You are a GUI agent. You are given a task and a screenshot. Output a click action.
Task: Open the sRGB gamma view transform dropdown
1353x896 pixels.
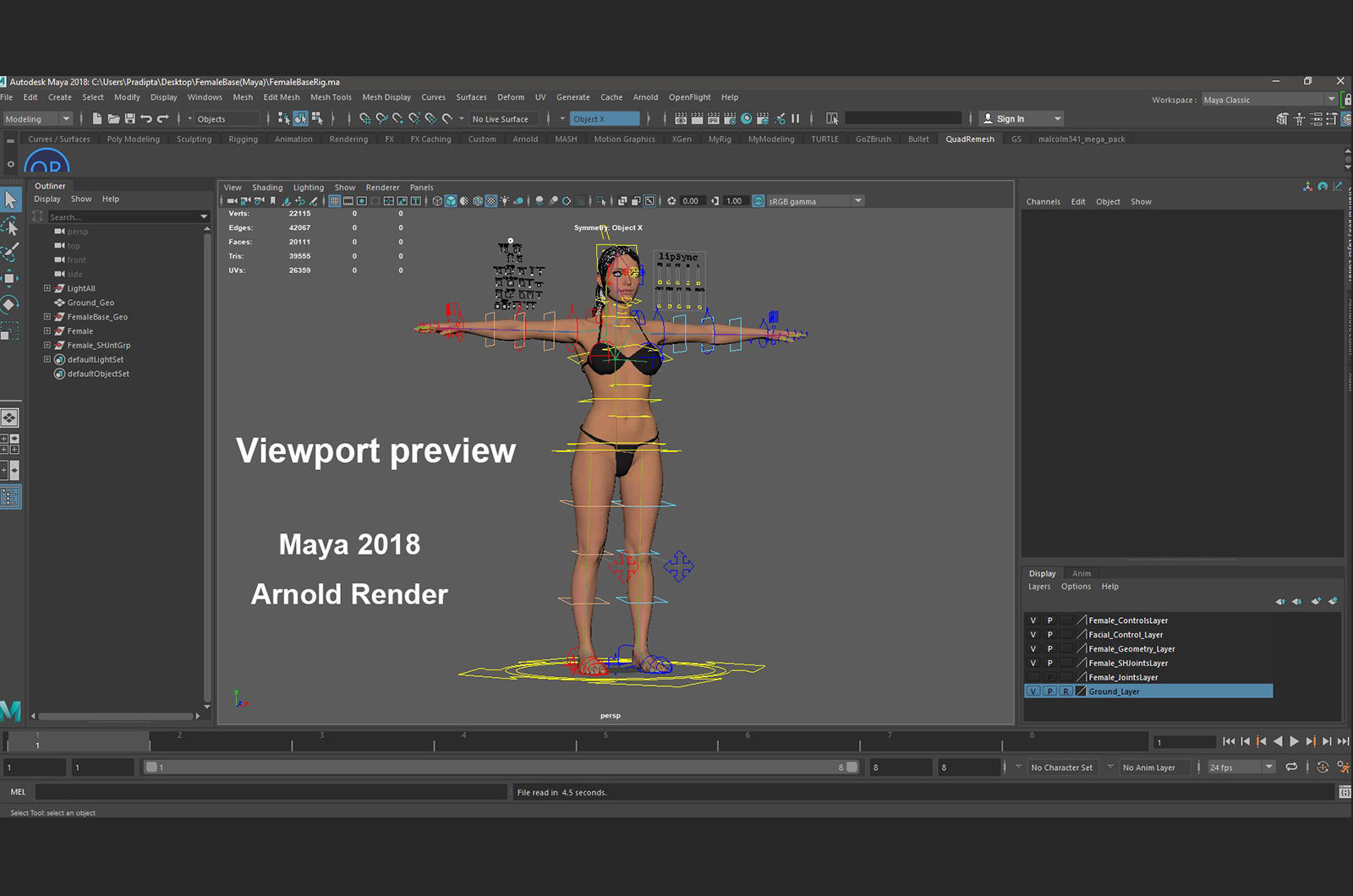[x=816, y=201]
